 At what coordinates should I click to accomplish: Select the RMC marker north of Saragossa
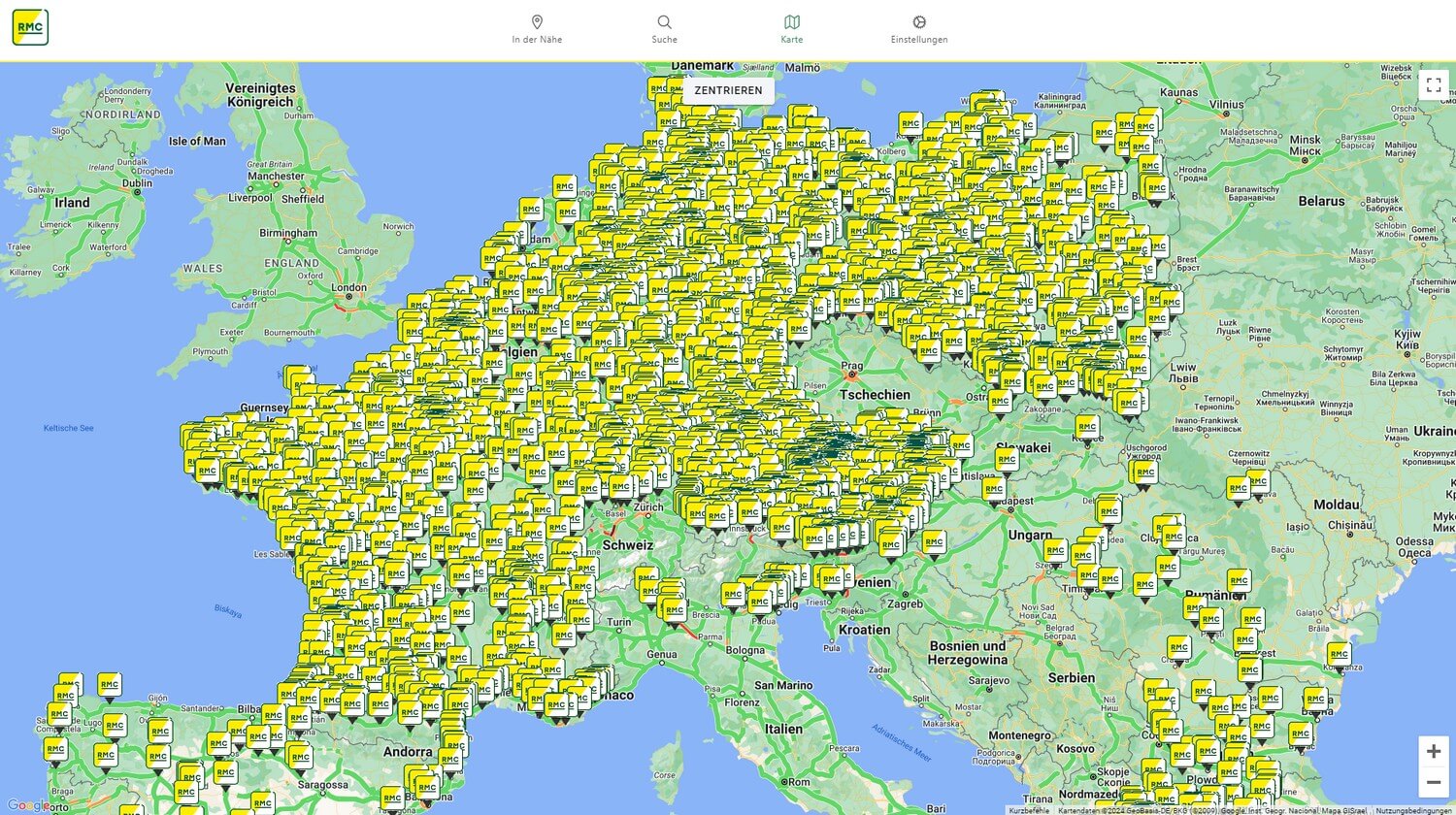[x=300, y=758]
